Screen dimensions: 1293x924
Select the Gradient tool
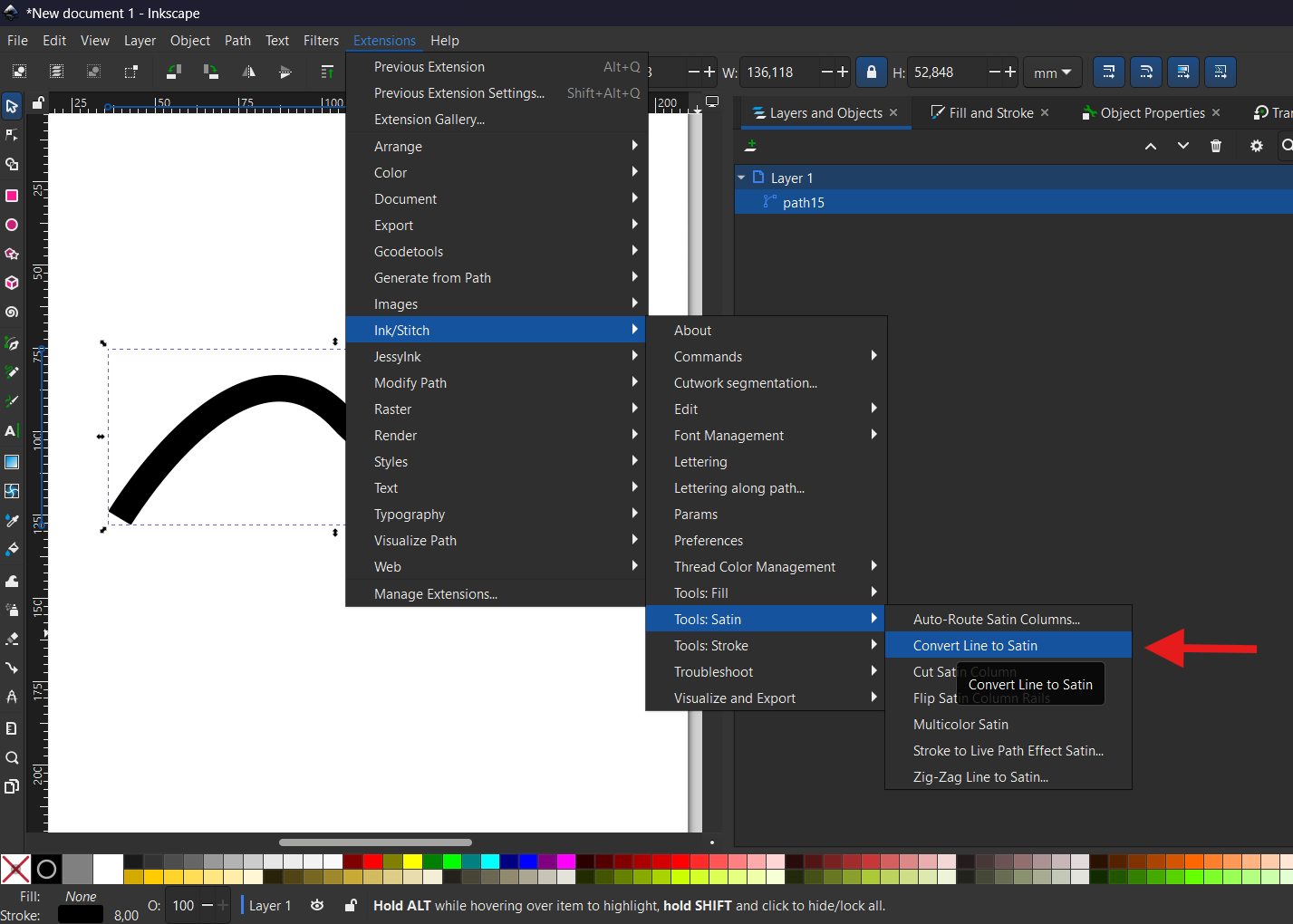12,462
